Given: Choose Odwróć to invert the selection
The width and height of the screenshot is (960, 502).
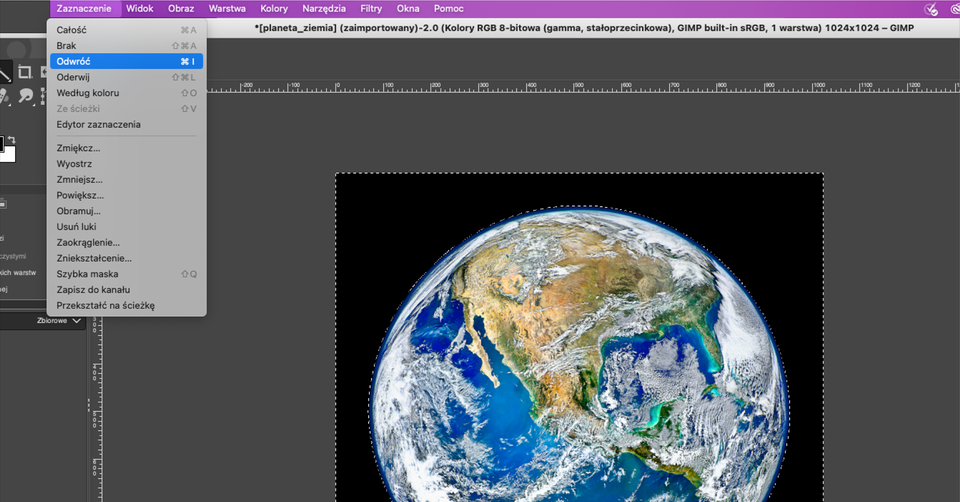Looking at the screenshot, I should [74, 61].
